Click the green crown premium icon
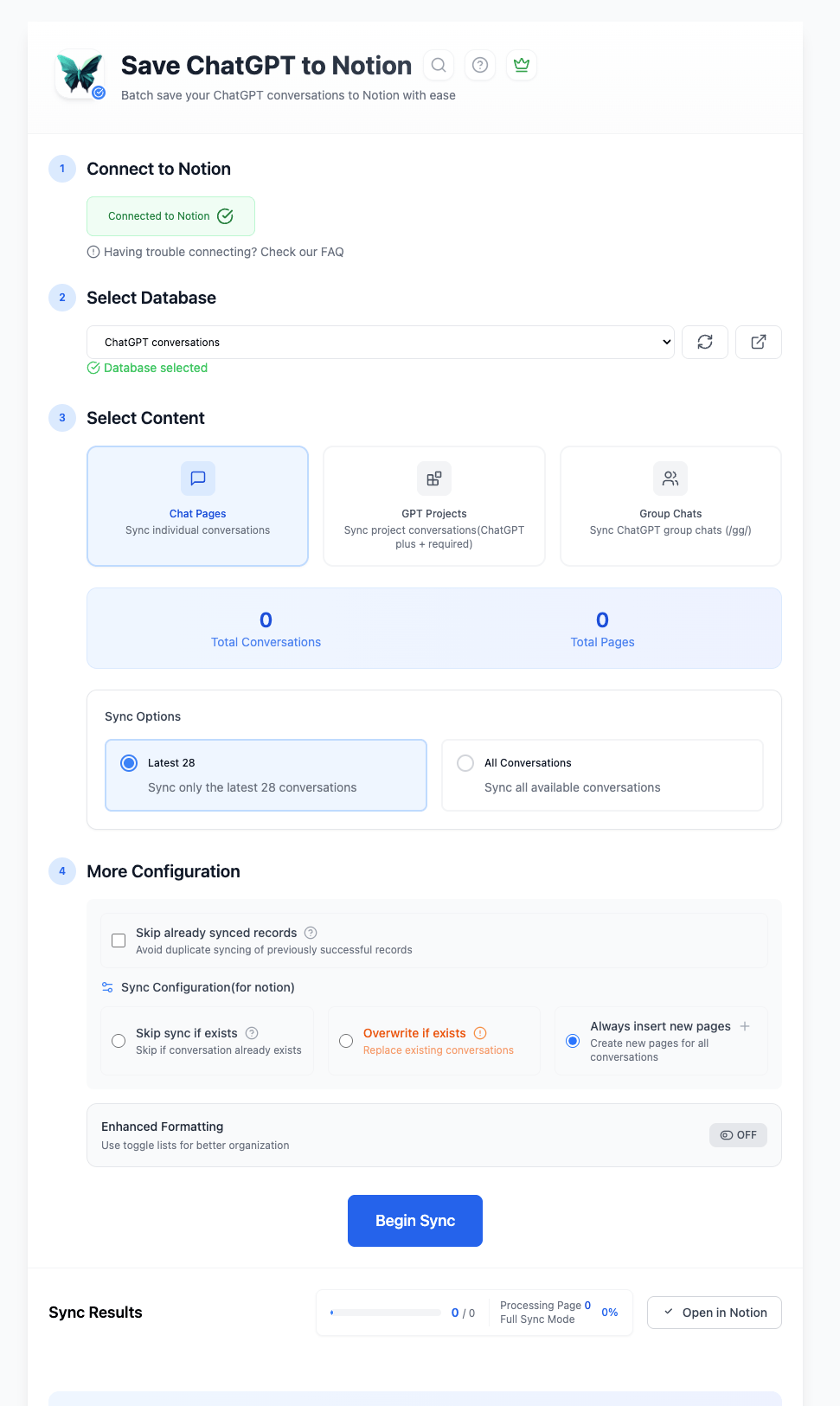 tap(522, 65)
